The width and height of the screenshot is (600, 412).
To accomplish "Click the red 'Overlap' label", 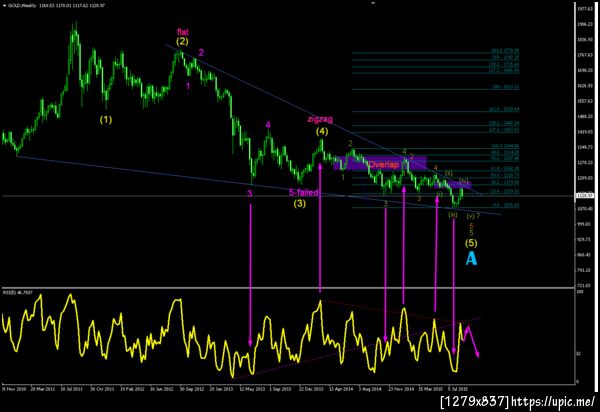I will (x=383, y=165).
